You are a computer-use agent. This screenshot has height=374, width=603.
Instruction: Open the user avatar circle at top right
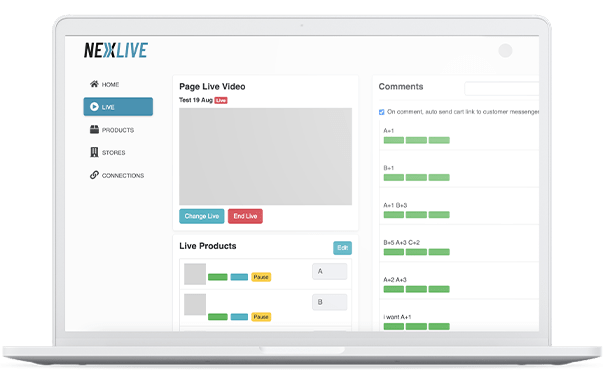505,50
